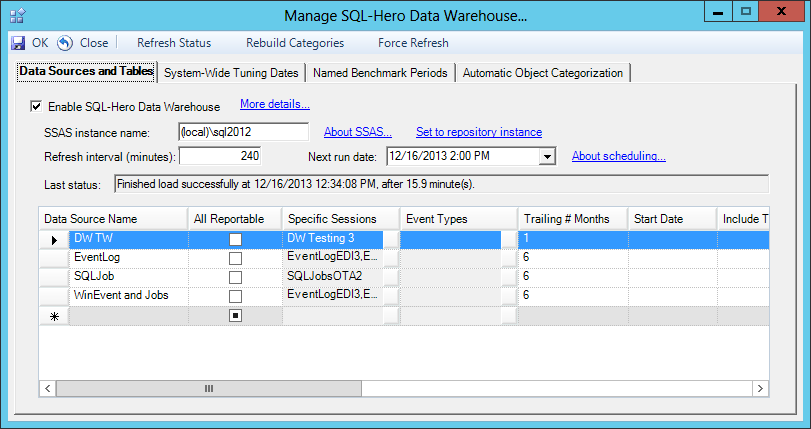Open Event Types picker for WinEvent and Jobs
Screen dimensions: 811x429
point(509,297)
